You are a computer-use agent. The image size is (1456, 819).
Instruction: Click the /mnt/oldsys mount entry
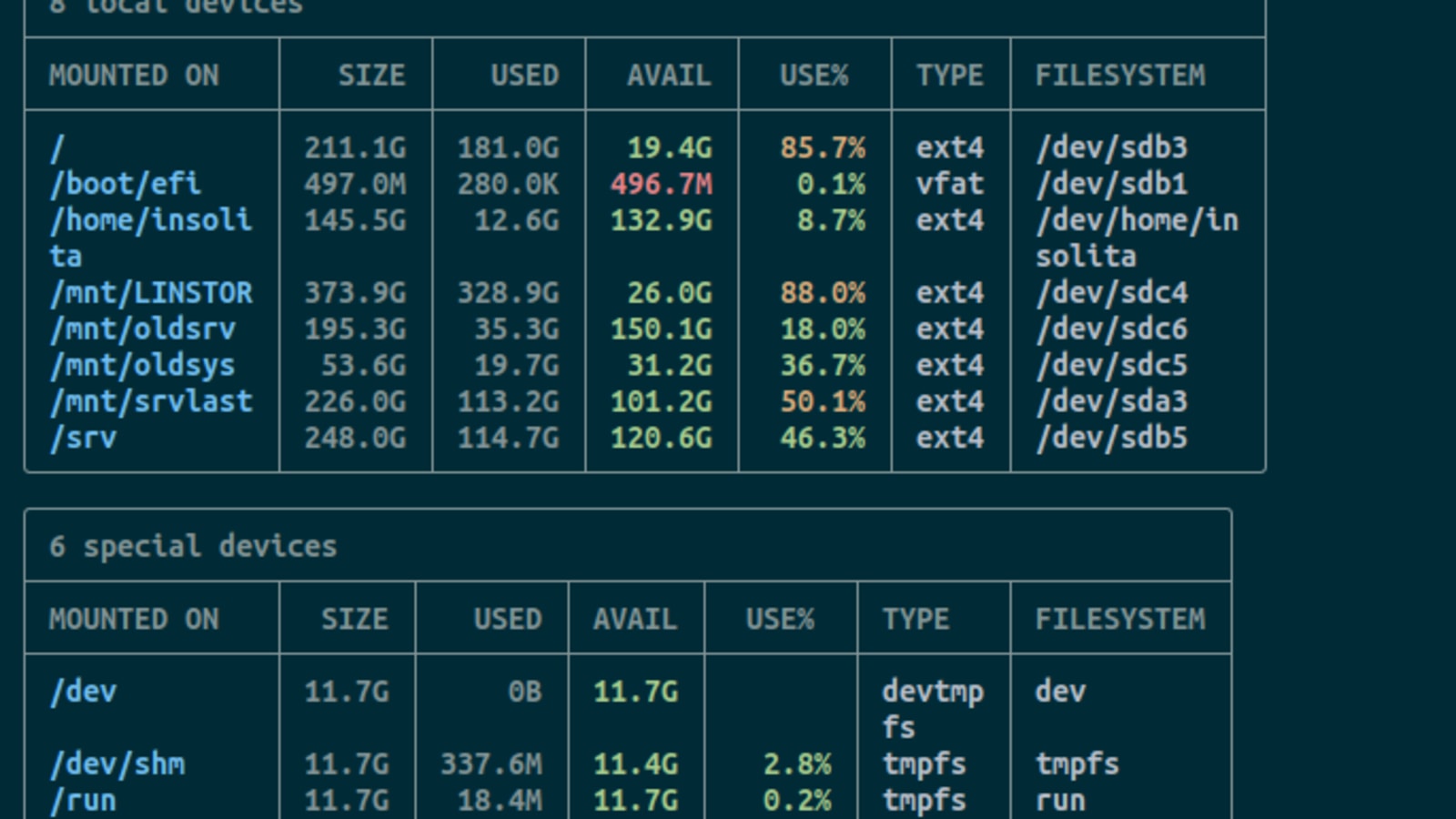click(x=143, y=366)
